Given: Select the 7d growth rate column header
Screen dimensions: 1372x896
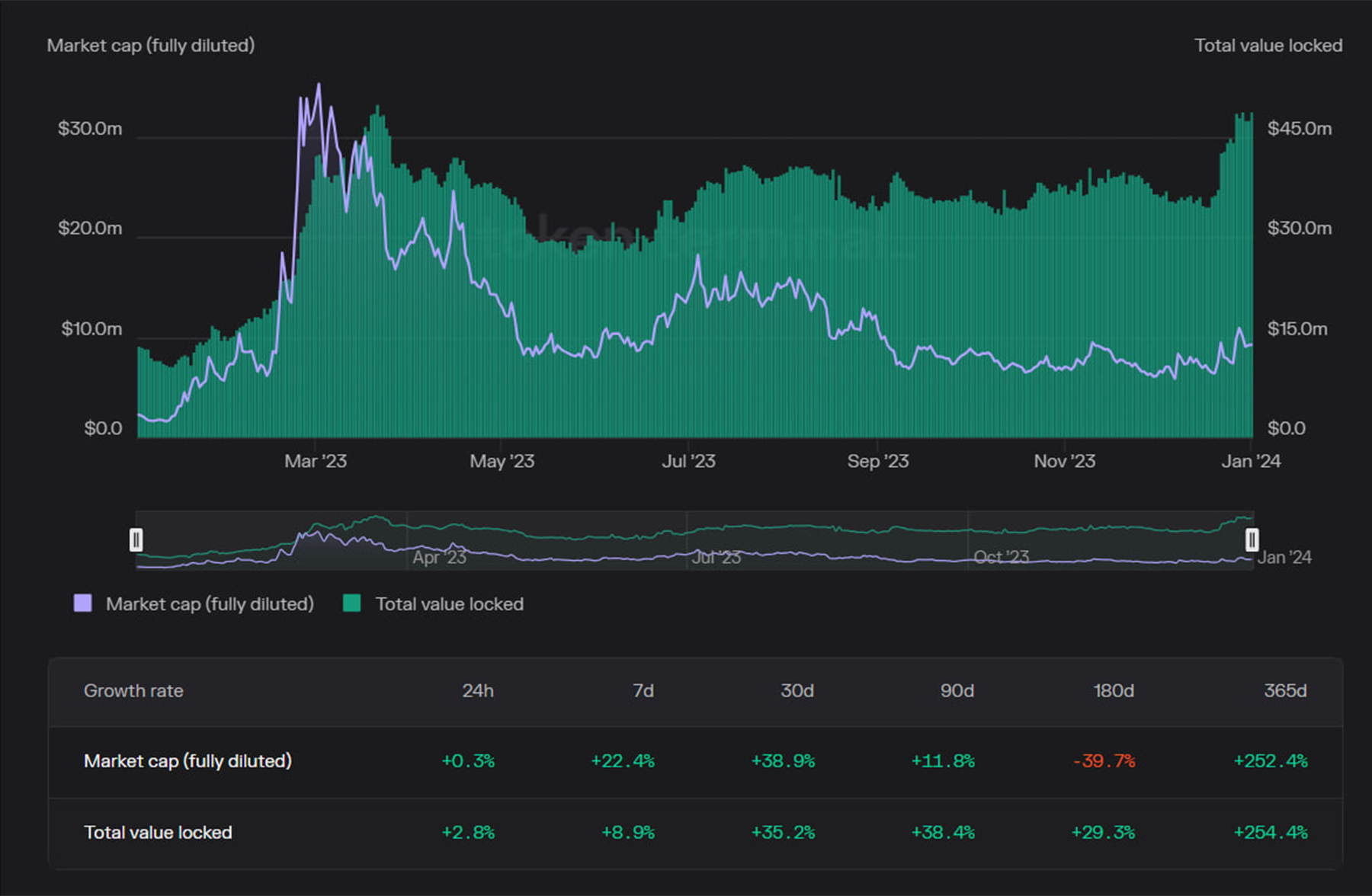Looking at the screenshot, I should coord(643,691).
